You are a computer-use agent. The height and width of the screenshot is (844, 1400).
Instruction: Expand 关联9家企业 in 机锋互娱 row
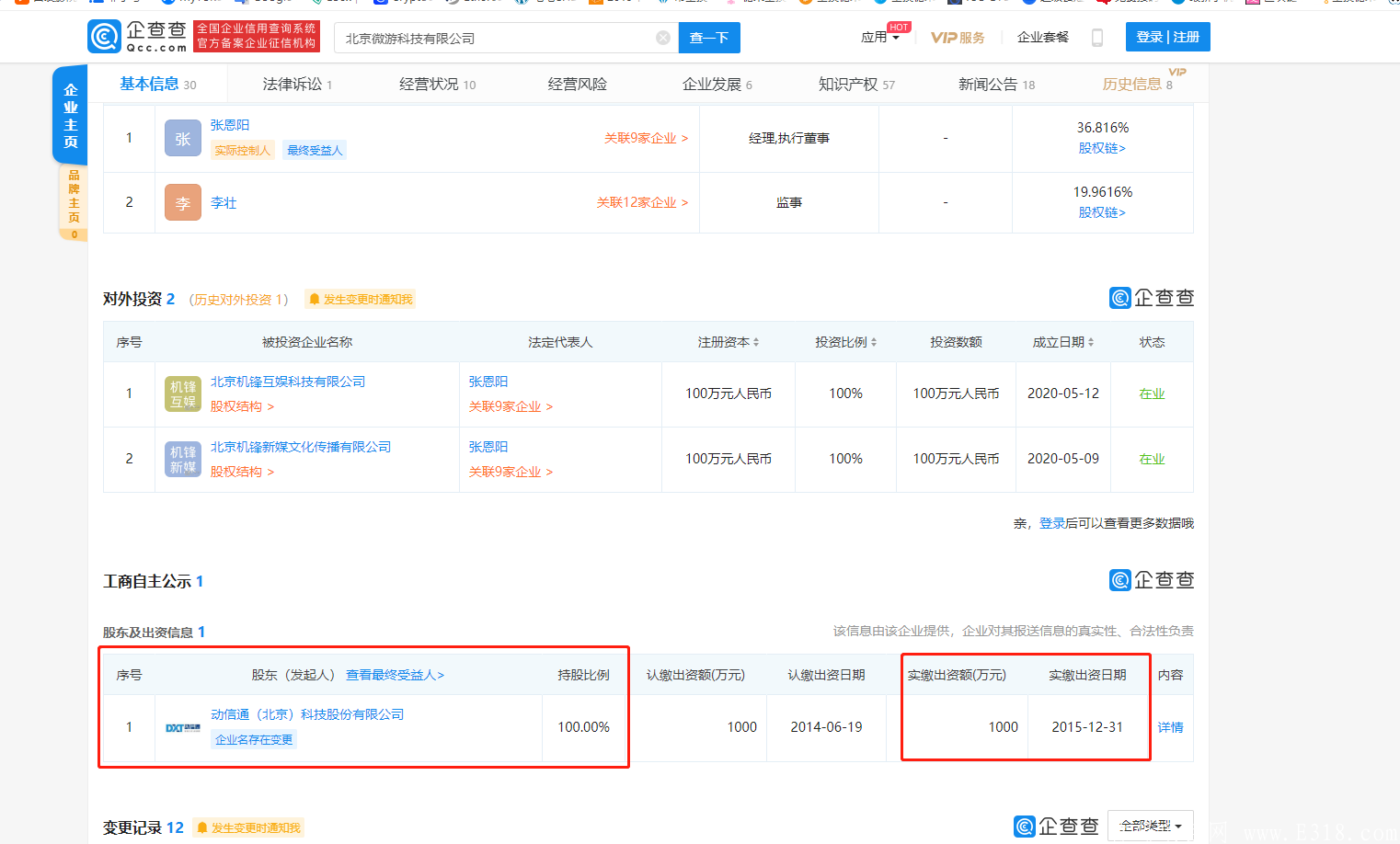coord(511,406)
